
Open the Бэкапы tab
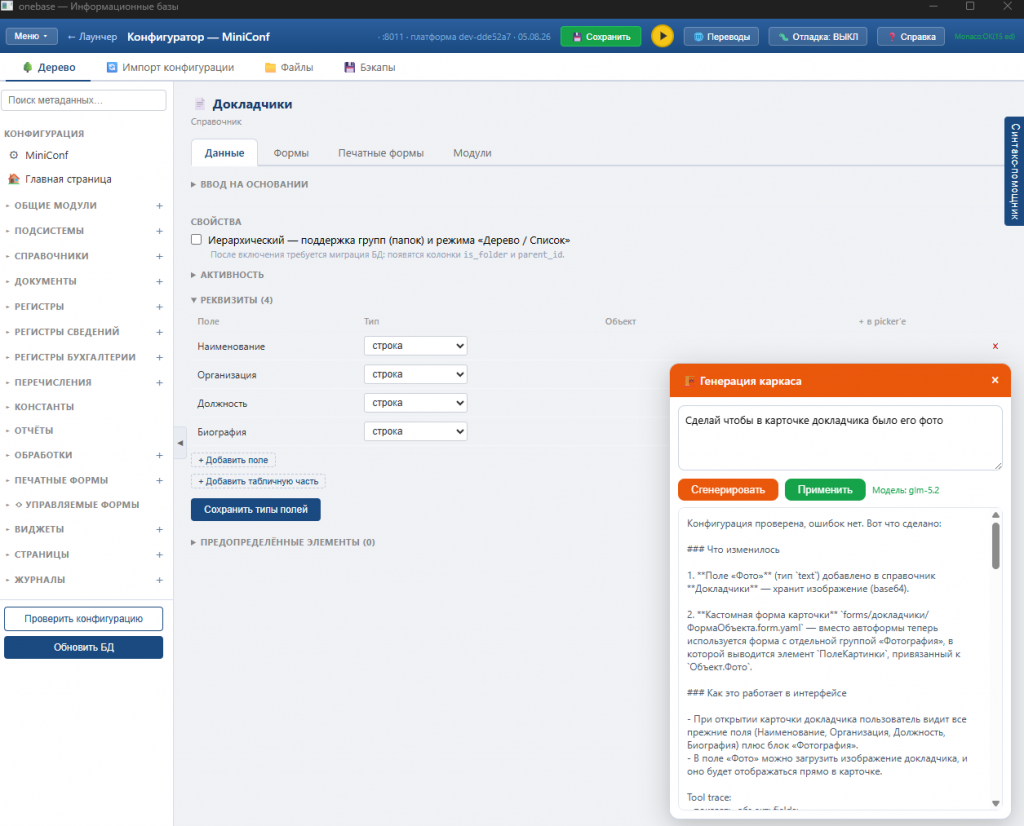coord(370,67)
